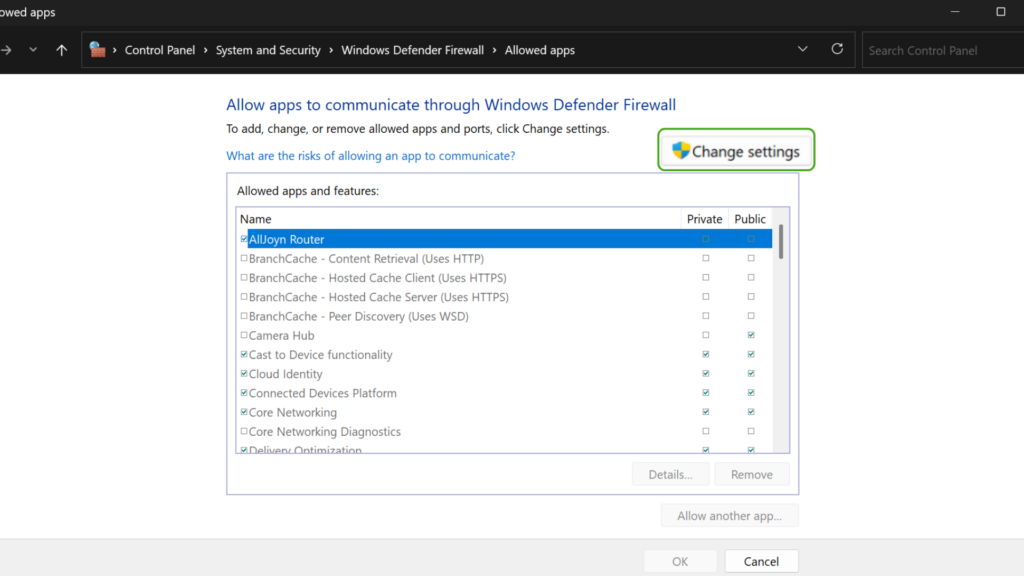Viewport: 1024px width, 576px height.
Task: Click the Public column header
Action: coord(750,219)
